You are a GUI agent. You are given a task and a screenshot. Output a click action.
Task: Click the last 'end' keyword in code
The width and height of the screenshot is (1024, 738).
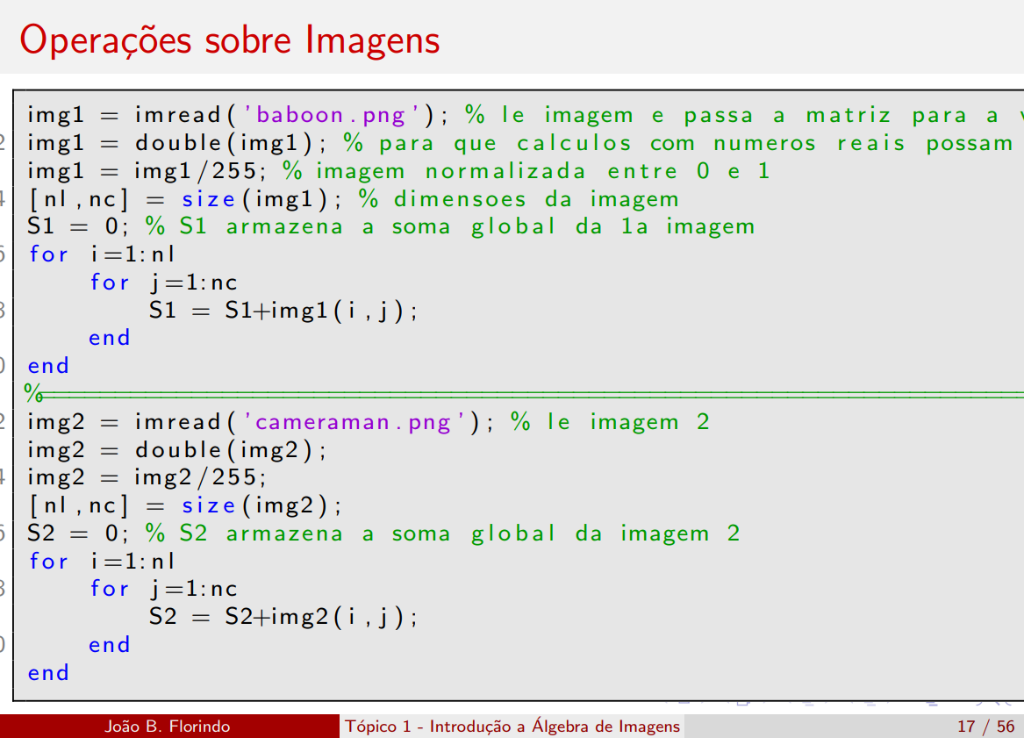pyautogui.click(x=49, y=673)
